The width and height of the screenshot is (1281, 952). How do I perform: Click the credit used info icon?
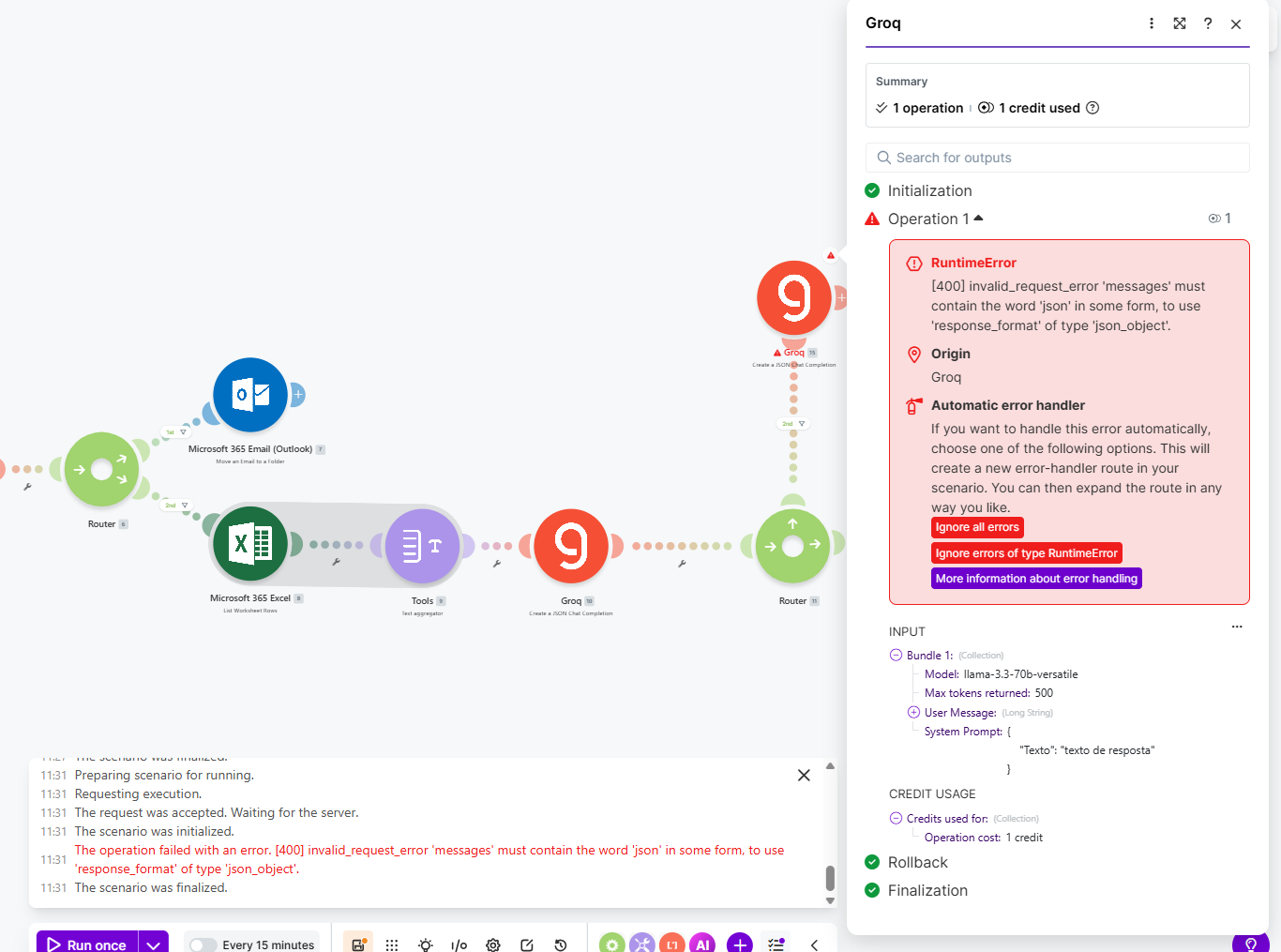1093,108
